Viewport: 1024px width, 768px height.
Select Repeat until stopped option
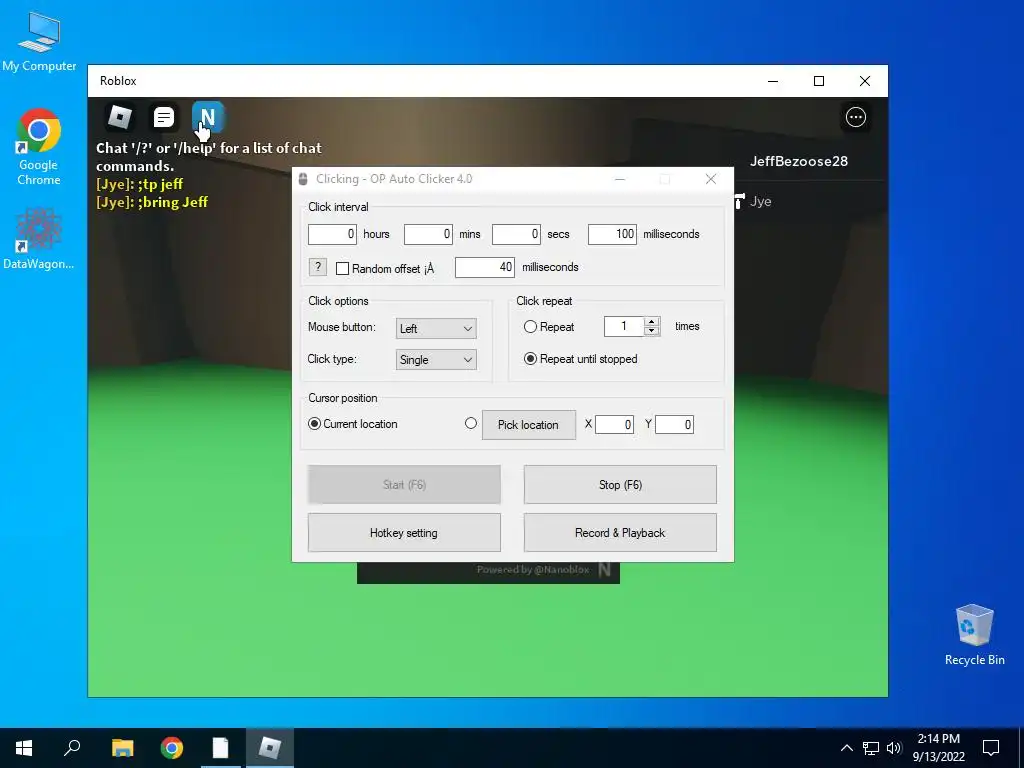pos(530,359)
